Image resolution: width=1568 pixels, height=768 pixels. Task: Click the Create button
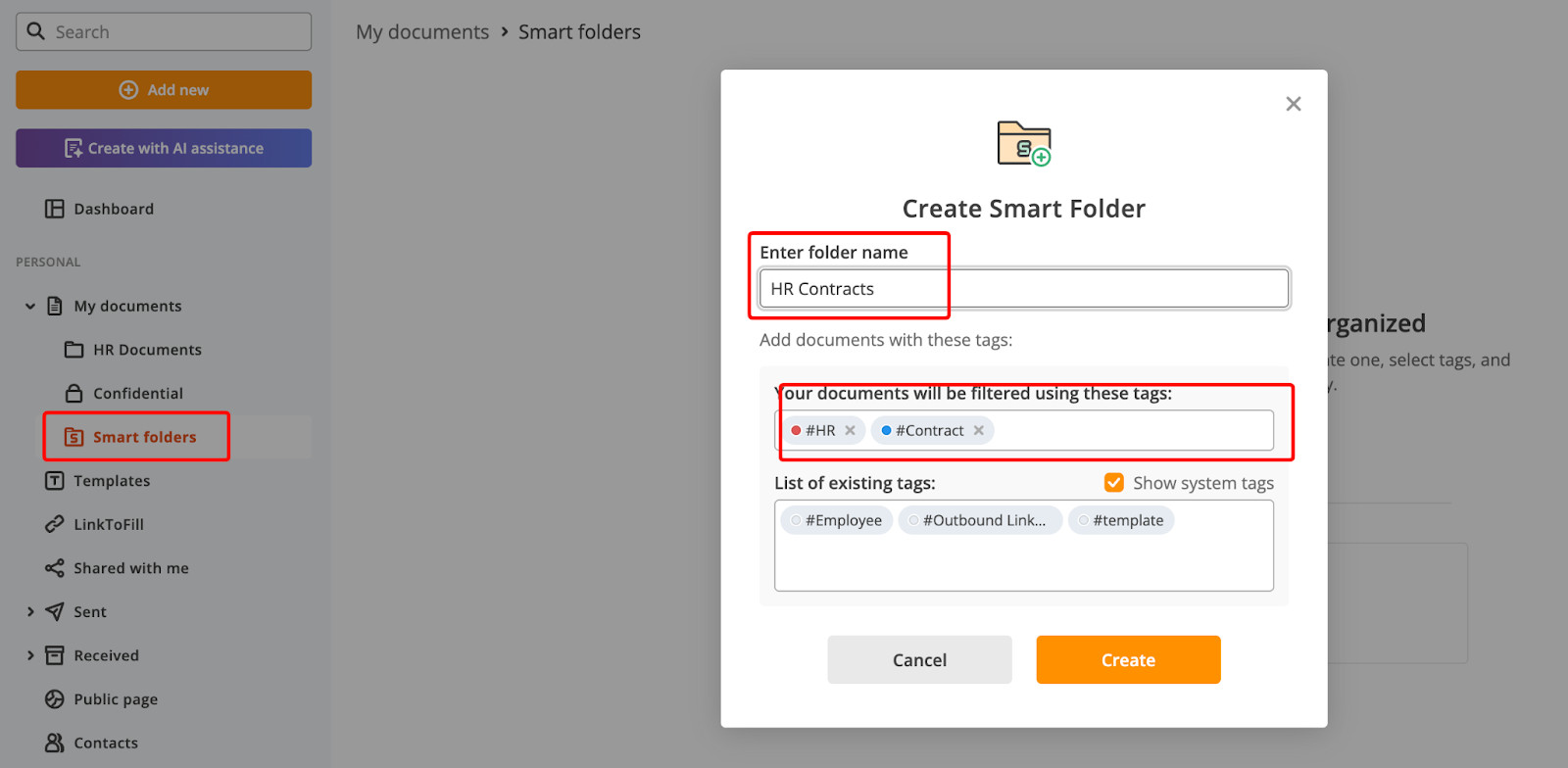(x=1128, y=659)
